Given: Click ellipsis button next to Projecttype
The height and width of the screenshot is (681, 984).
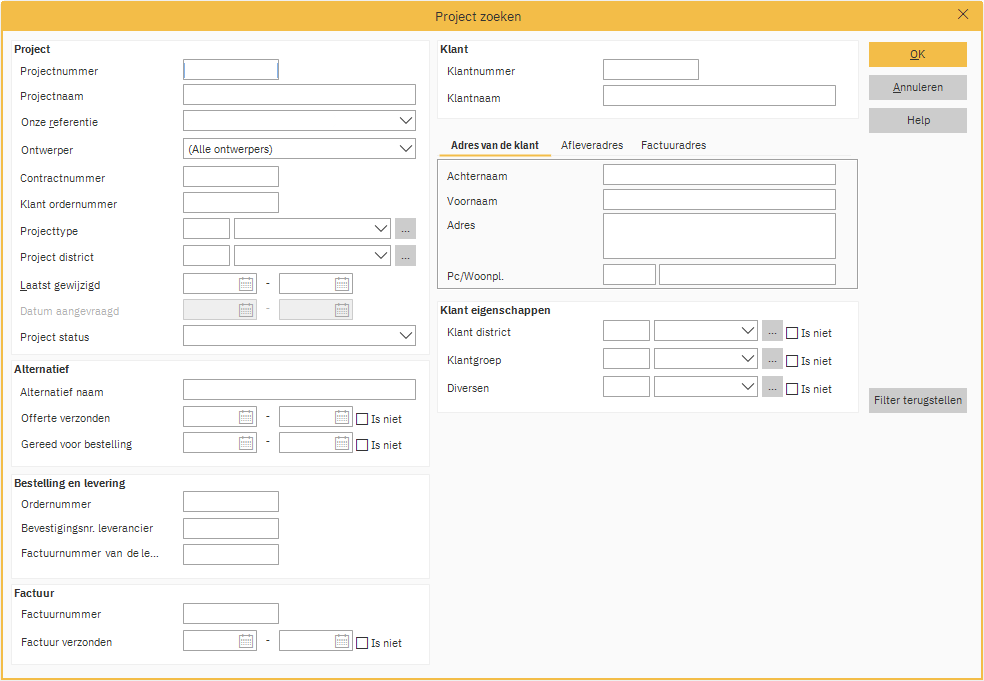Looking at the screenshot, I should [x=405, y=229].
